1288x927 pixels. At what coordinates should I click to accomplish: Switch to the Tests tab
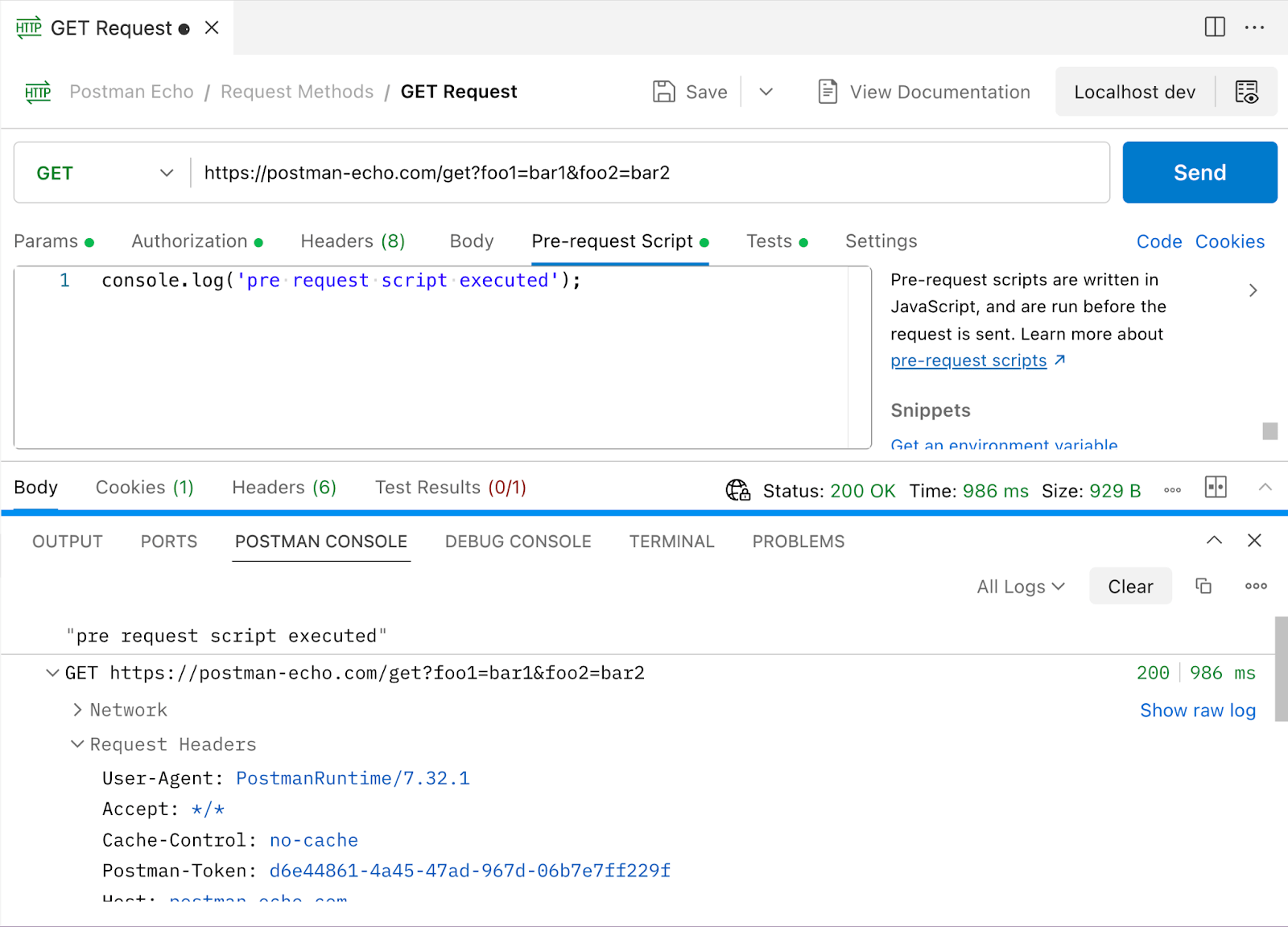click(x=777, y=241)
